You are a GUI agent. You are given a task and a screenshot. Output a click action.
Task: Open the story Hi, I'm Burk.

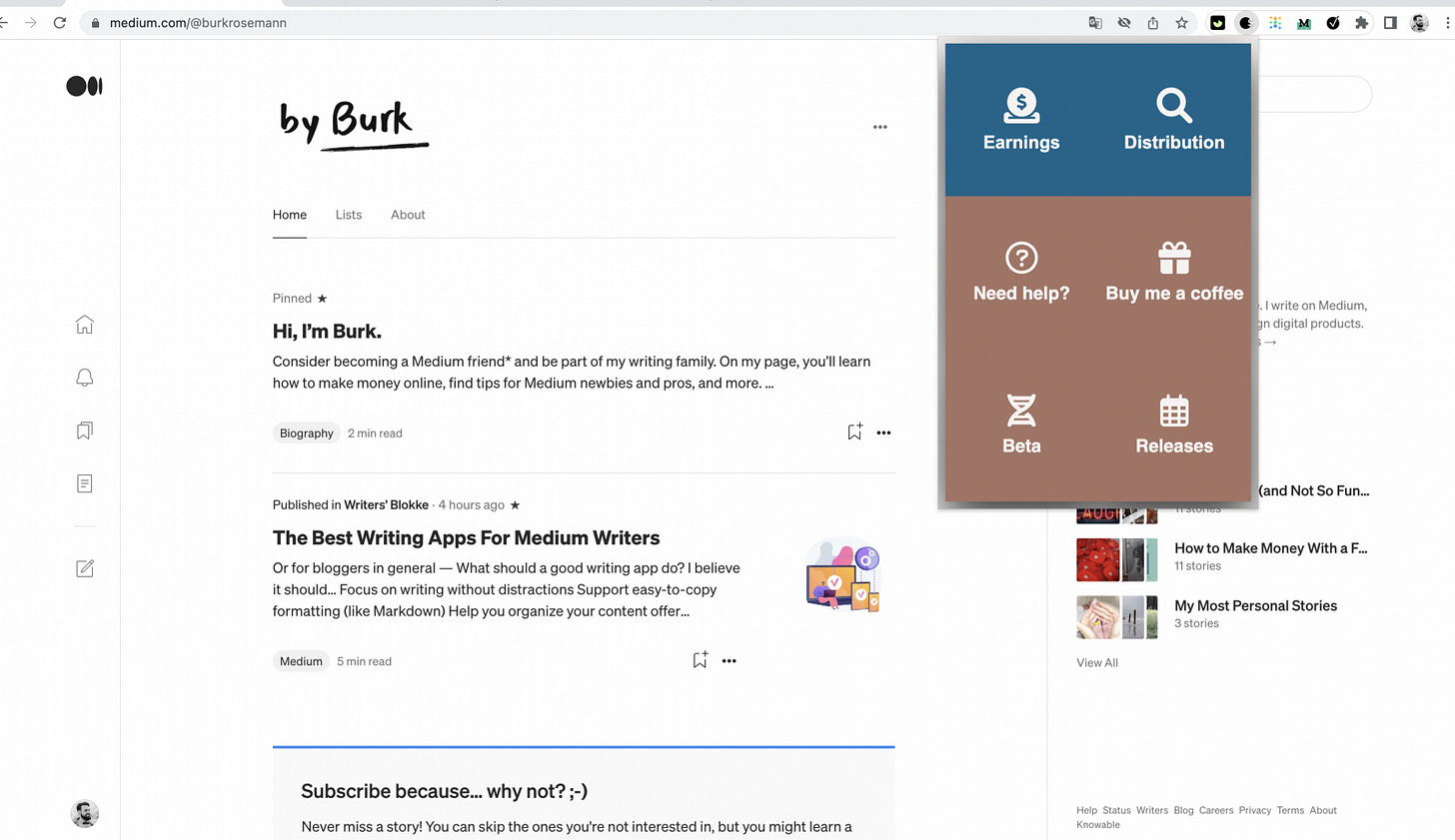coord(327,331)
